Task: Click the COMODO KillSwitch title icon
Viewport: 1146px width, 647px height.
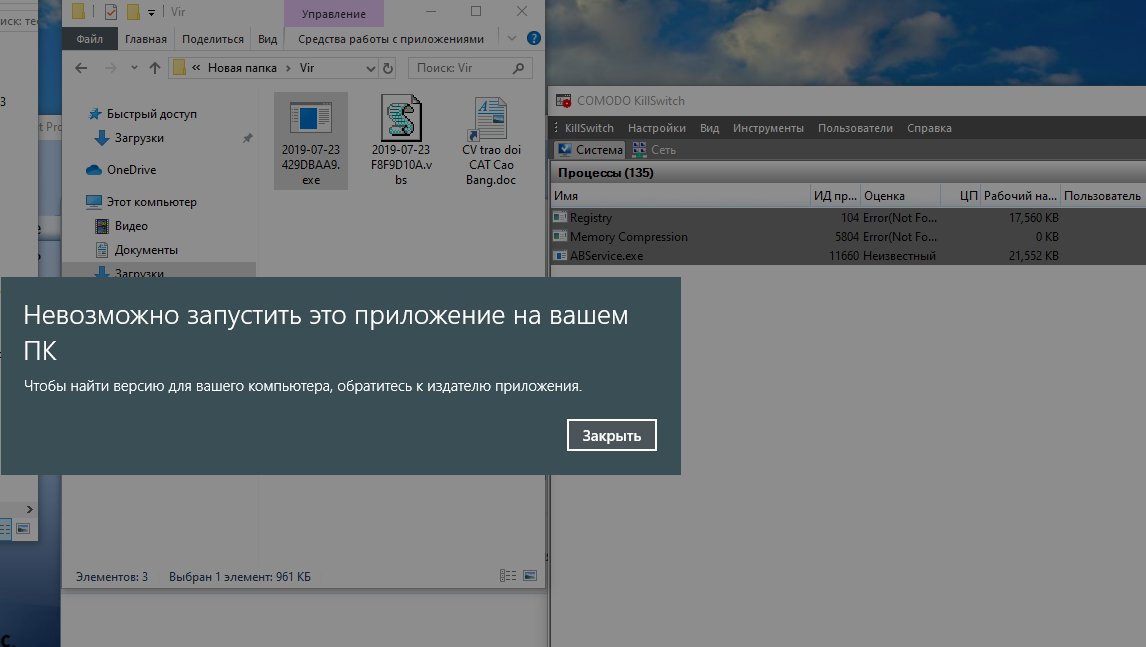Action: [563, 101]
